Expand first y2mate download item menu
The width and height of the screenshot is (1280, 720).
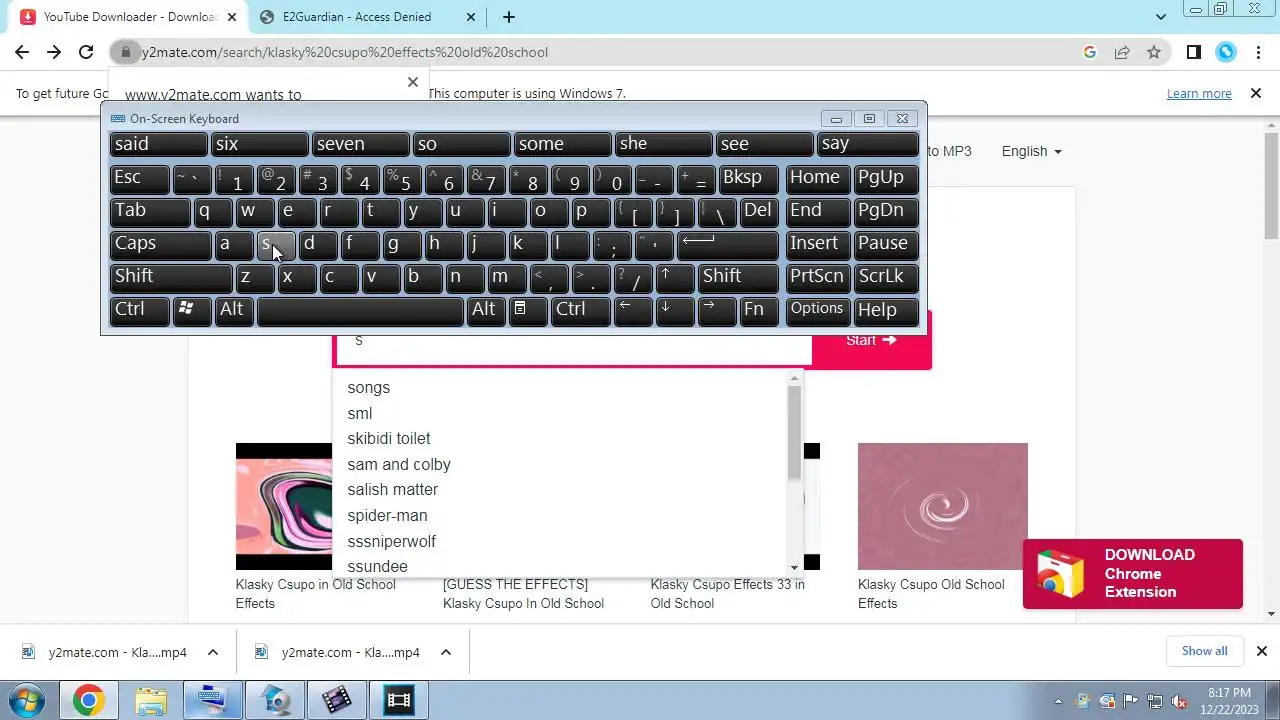pos(213,652)
